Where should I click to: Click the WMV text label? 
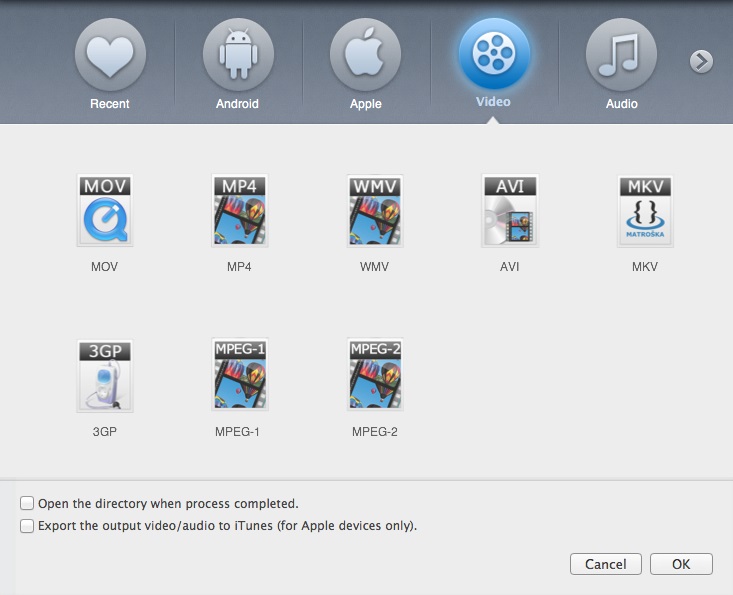[374, 267]
